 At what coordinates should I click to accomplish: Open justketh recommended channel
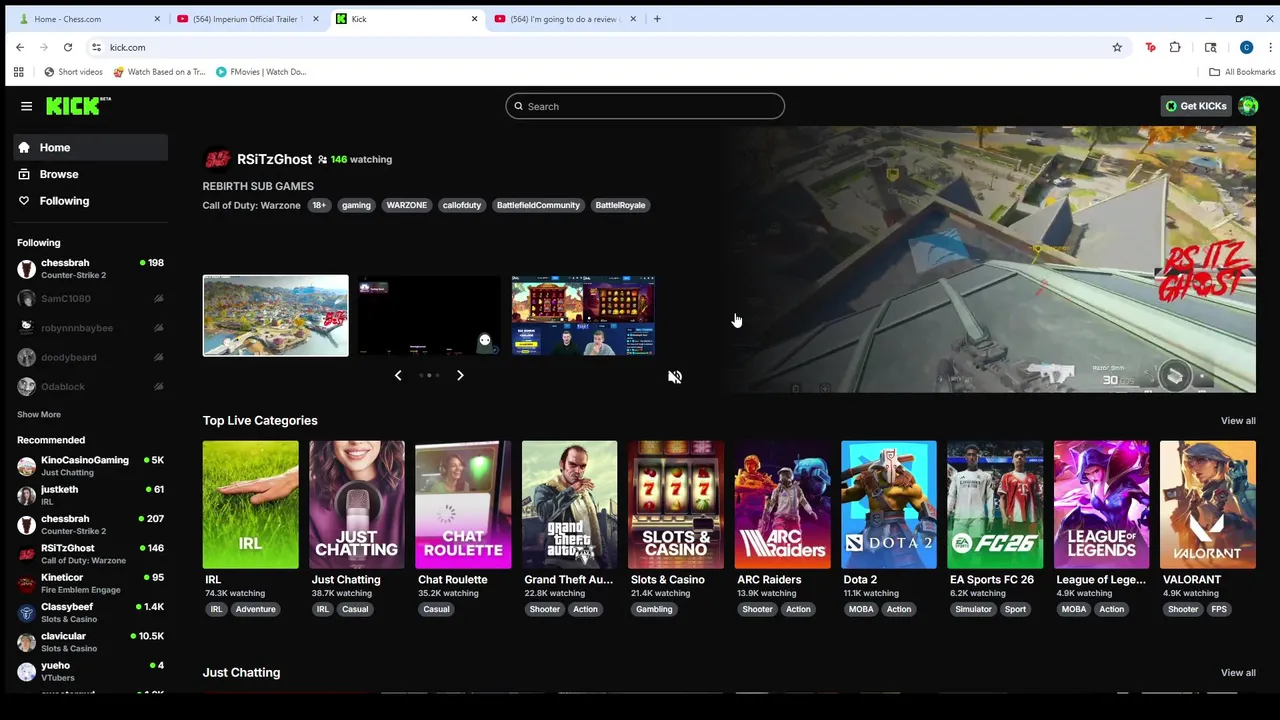[91, 495]
